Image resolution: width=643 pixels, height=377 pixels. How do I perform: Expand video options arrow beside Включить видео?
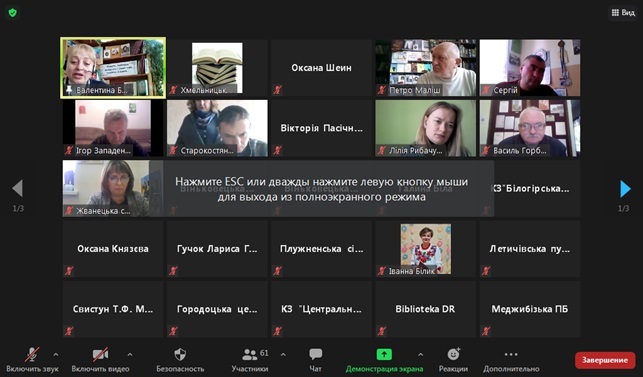click(x=130, y=354)
